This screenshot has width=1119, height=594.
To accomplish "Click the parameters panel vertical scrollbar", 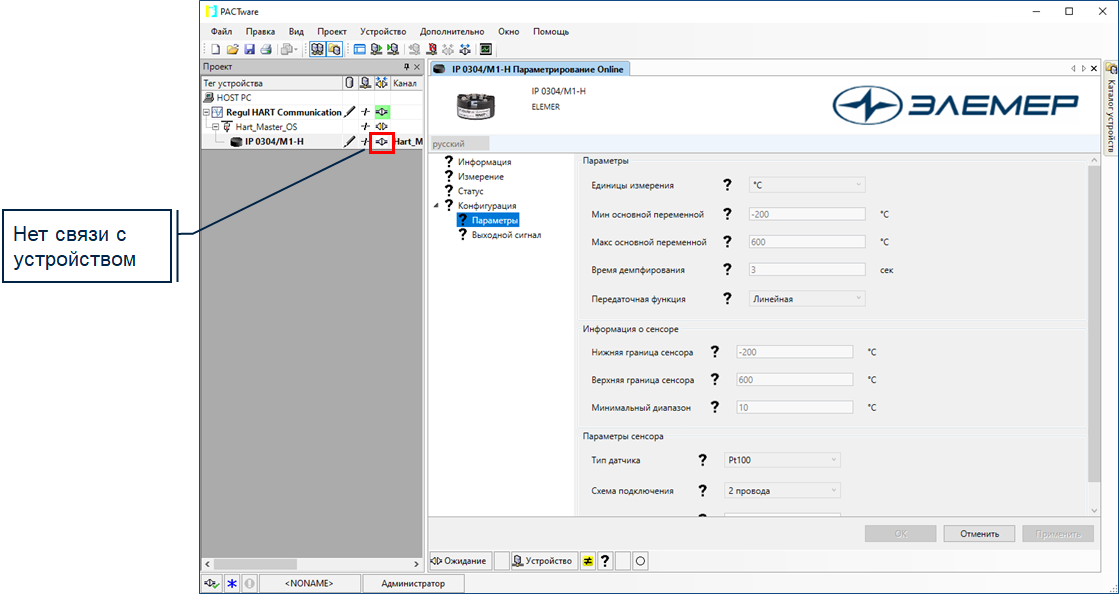I will (x=1093, y=330).
